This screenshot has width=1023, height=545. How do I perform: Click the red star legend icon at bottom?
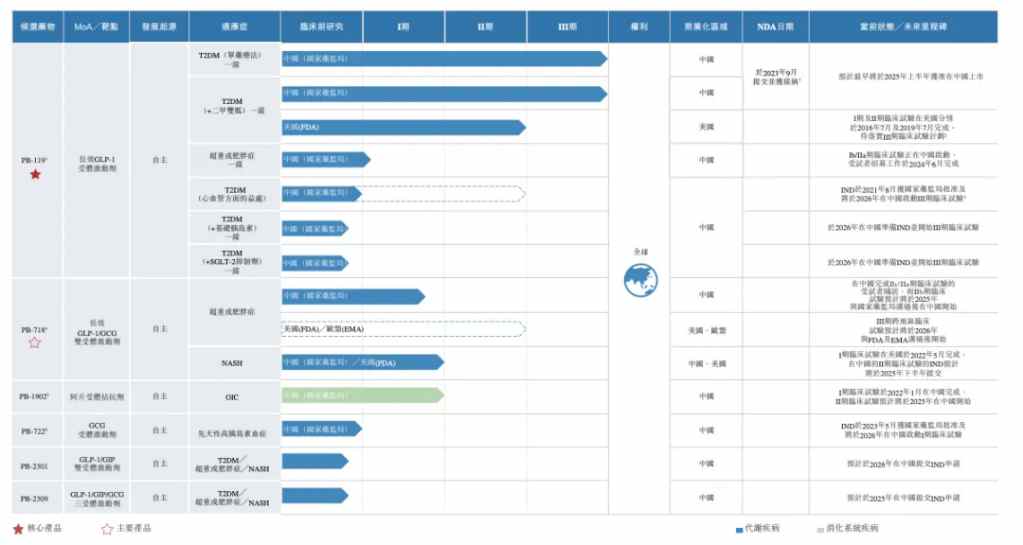(17, 528)
